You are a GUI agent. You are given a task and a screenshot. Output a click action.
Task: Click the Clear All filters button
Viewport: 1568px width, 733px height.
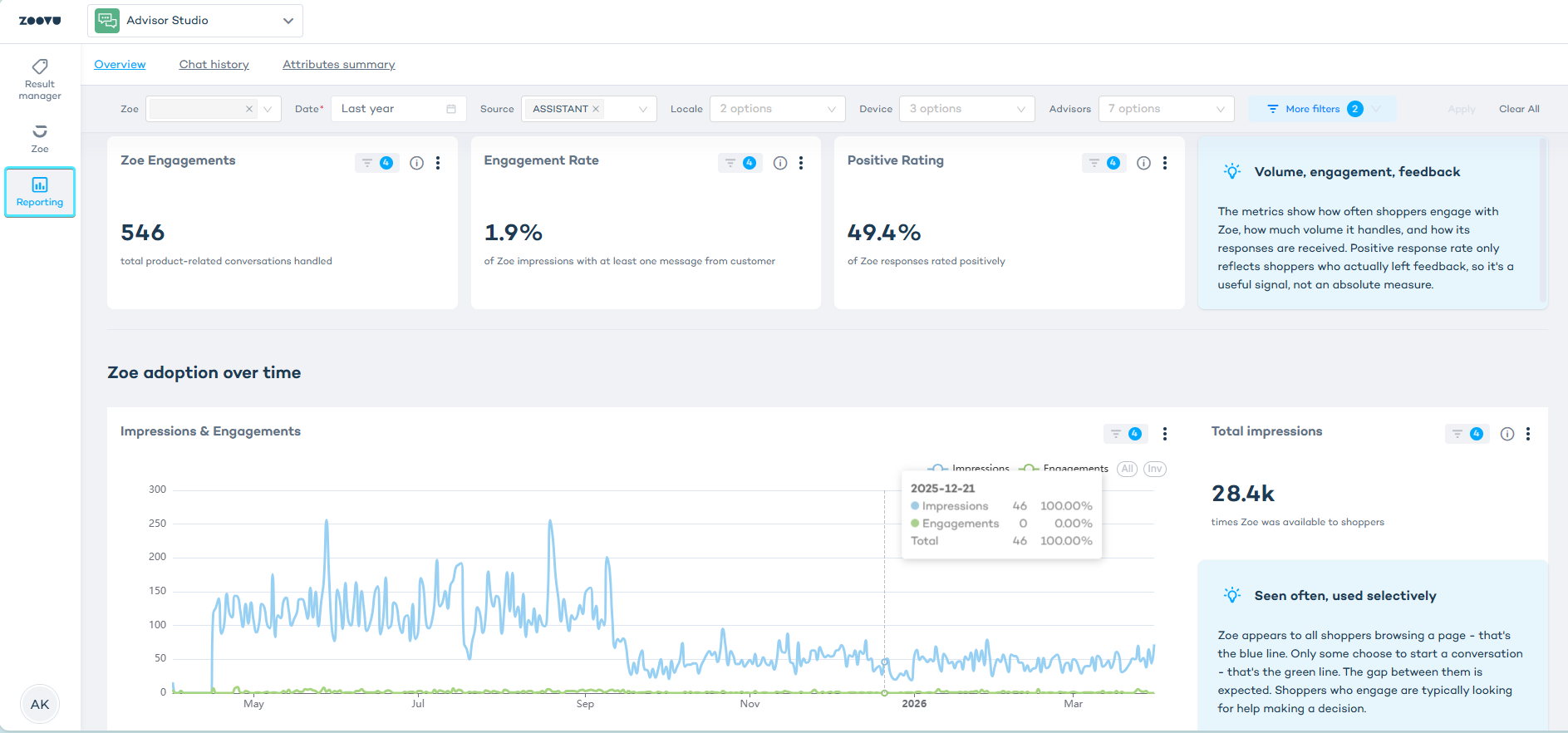pyautogui.click(x=1518, y=109)
